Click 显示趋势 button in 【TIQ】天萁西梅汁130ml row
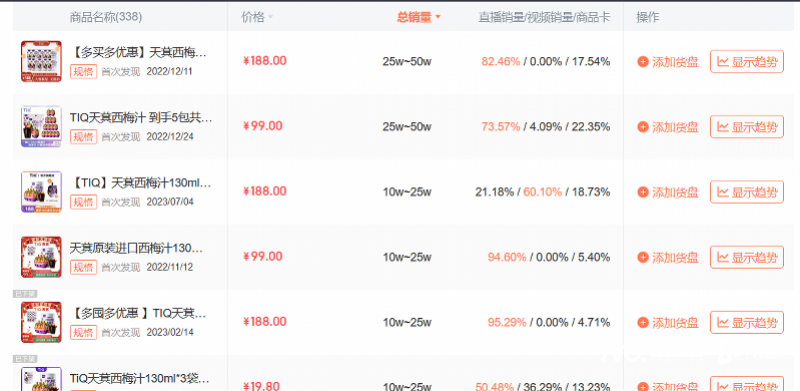Image resolution: width=800 pixels, height=391 pixels. click(x=747, y=192)
